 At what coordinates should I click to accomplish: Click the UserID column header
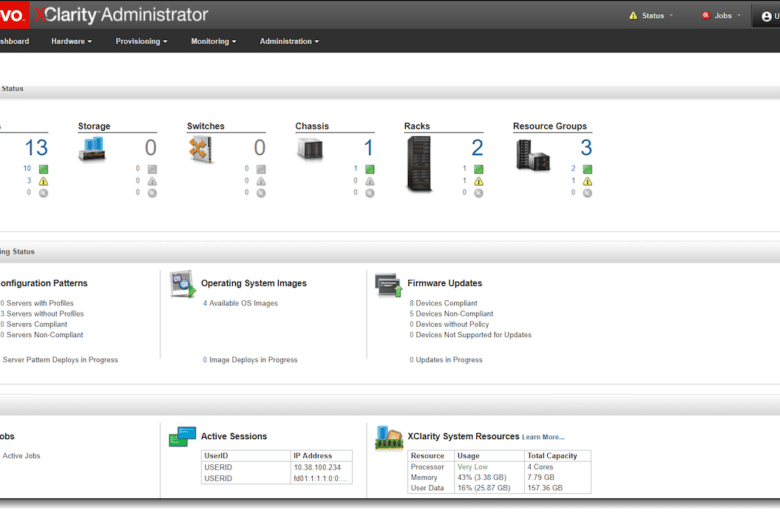(246, 456)
